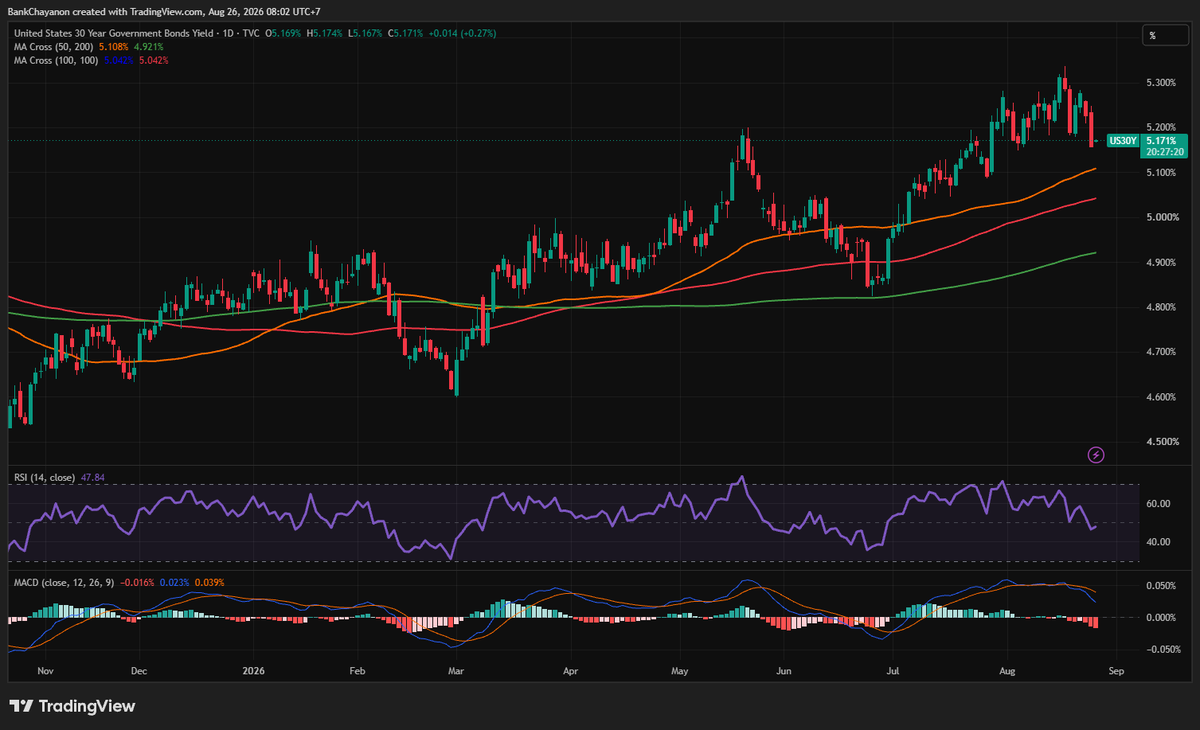1200x730 pixels.
Task: Click the RSI value 47.84
Action: click(x=91, y=478)
